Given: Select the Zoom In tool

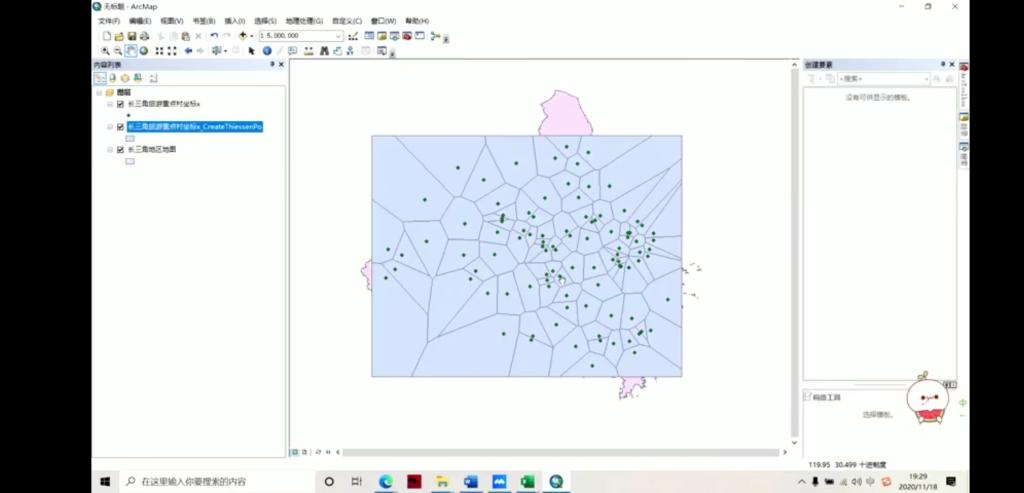Looking at the screenshot, I should 105,50.
